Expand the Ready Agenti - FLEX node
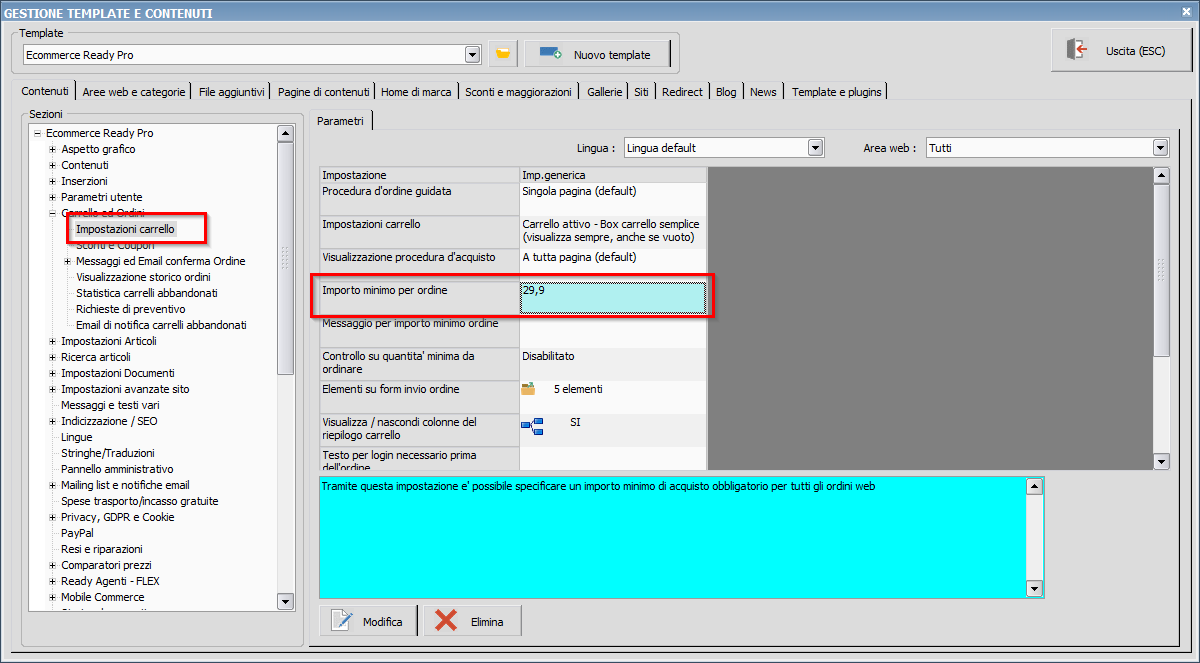This screenshot has height=663, width=1200. pos(52,581)
